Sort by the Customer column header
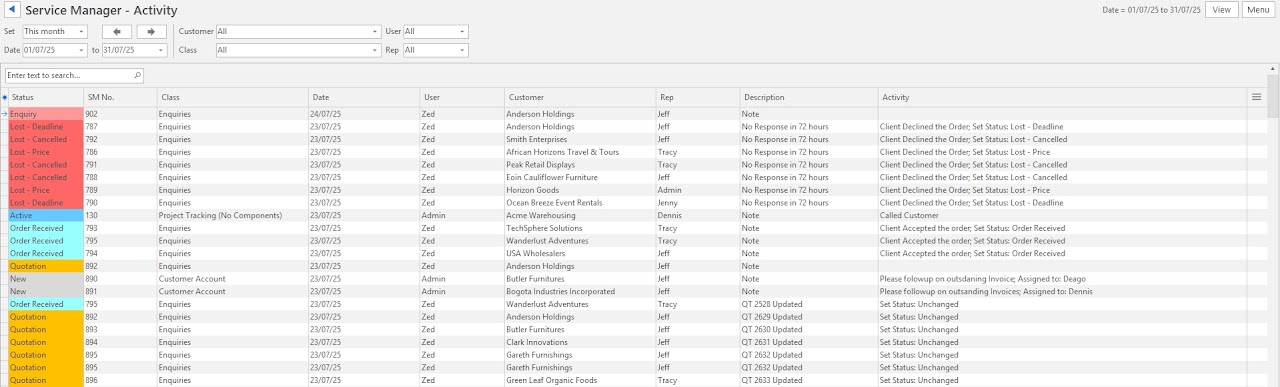This screenshot has height=387, width=1280. (x=580, y=97)
